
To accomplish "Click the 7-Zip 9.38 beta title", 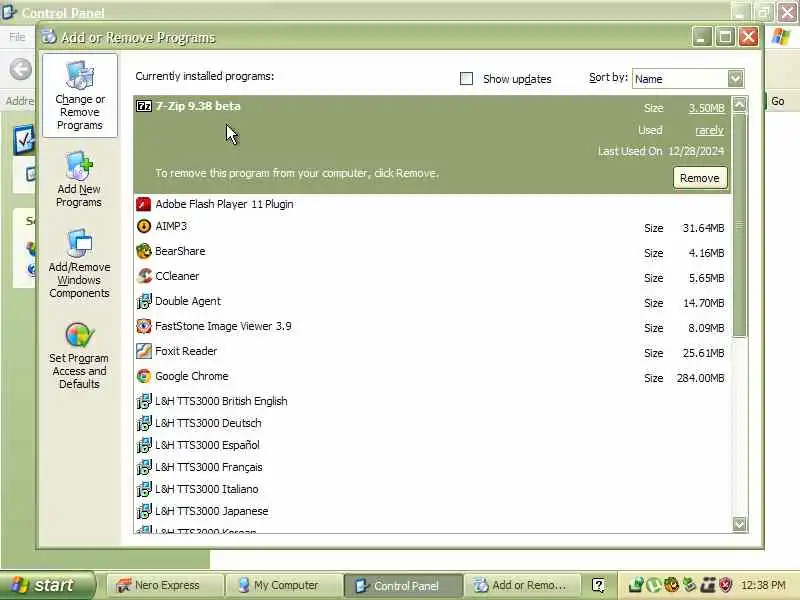I will point(198,106).
